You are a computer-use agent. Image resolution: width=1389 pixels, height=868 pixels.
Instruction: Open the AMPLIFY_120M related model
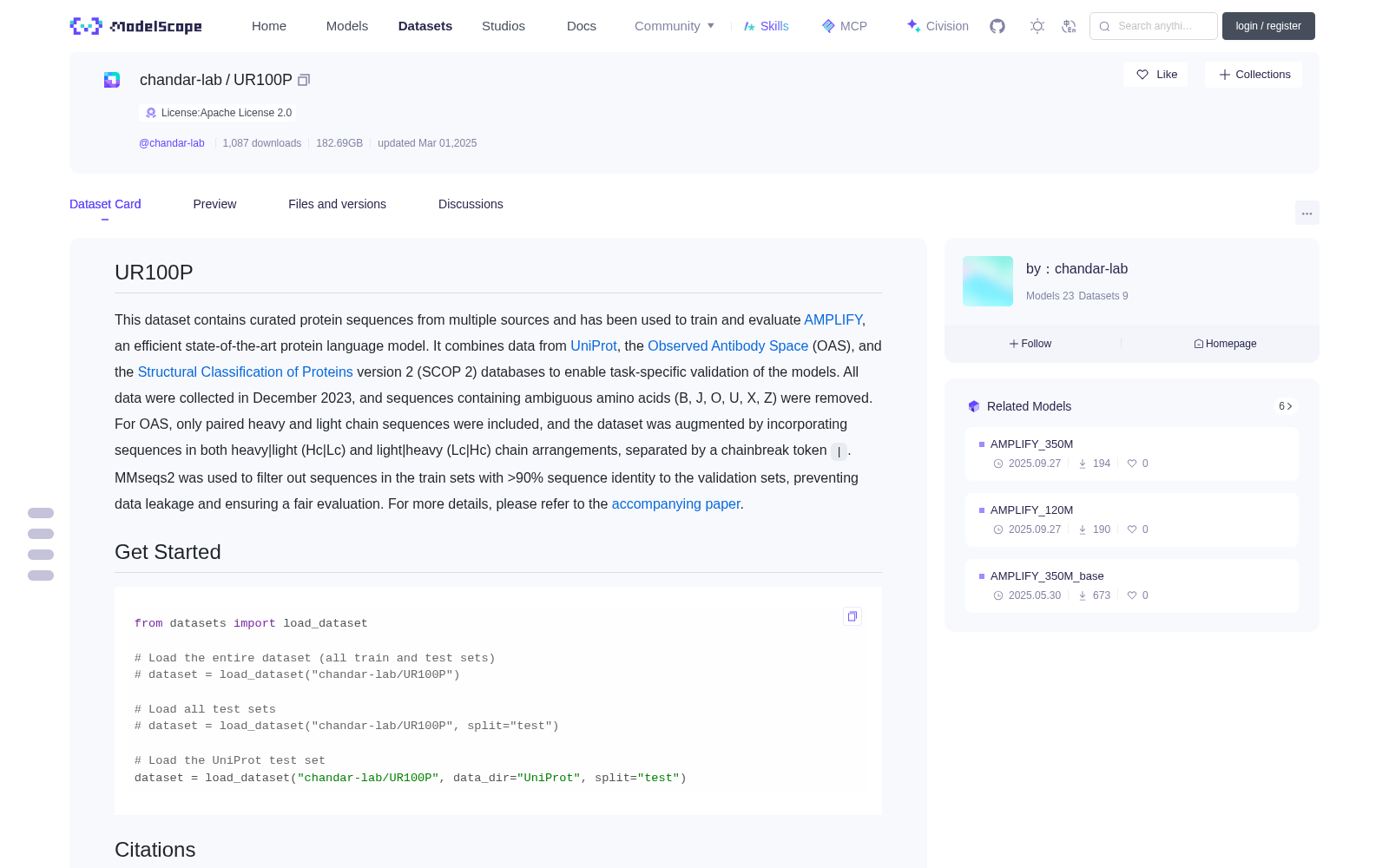point(1131,520)
